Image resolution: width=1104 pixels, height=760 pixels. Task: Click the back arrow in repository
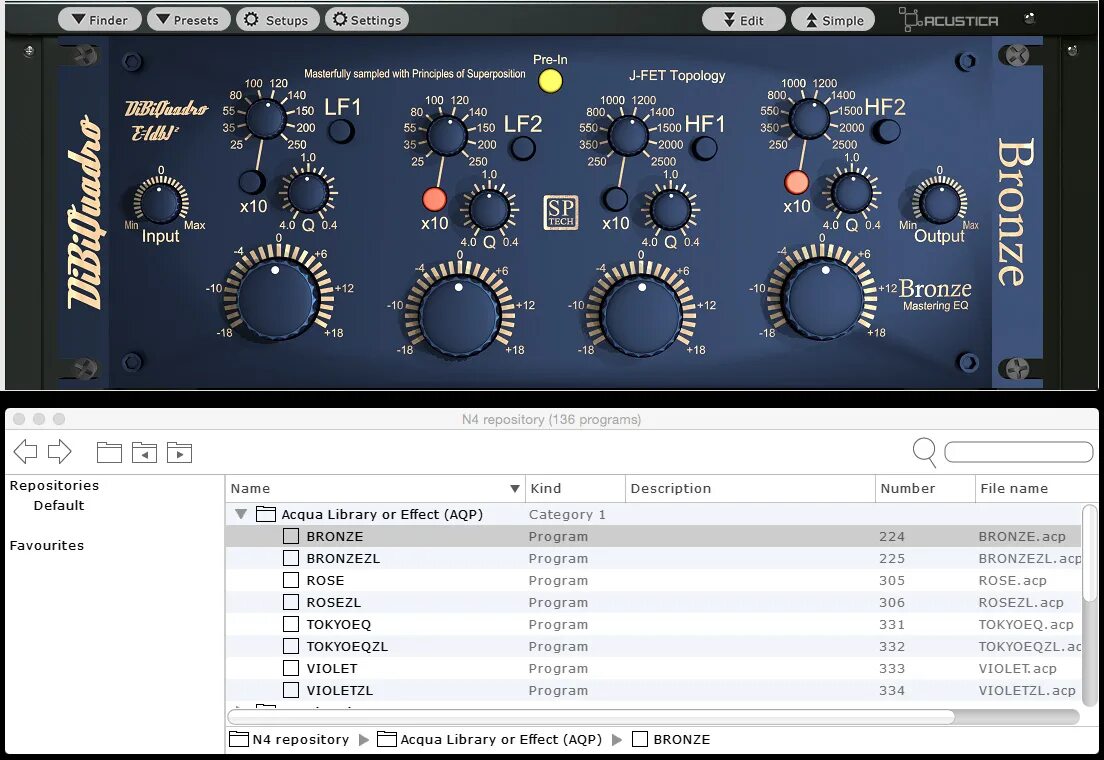(25, 451)
